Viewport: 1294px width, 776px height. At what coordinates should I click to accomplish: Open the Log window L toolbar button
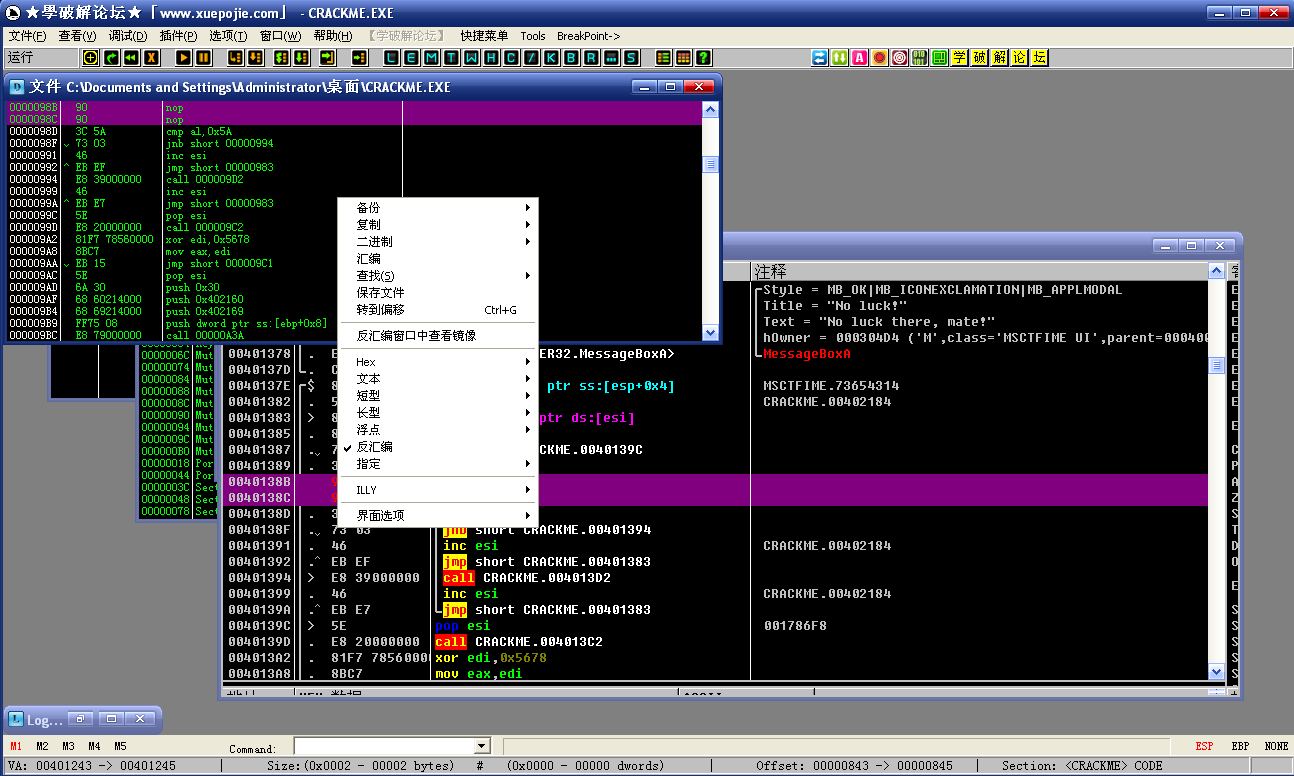pyautogui.click(x=391, y=58)
